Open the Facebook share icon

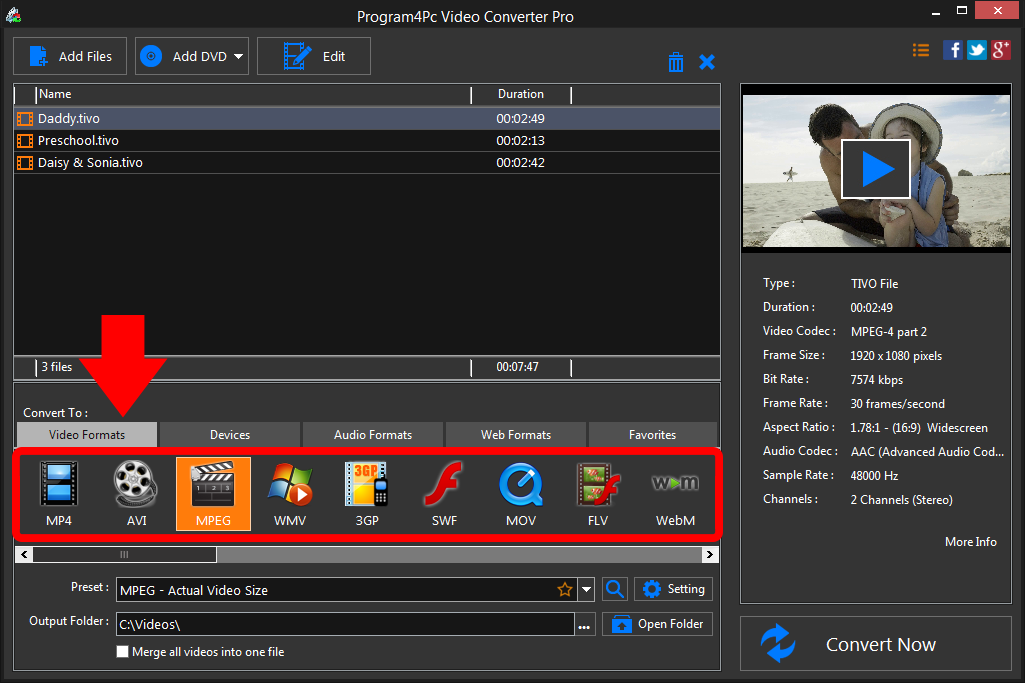(x=952, y=50)
